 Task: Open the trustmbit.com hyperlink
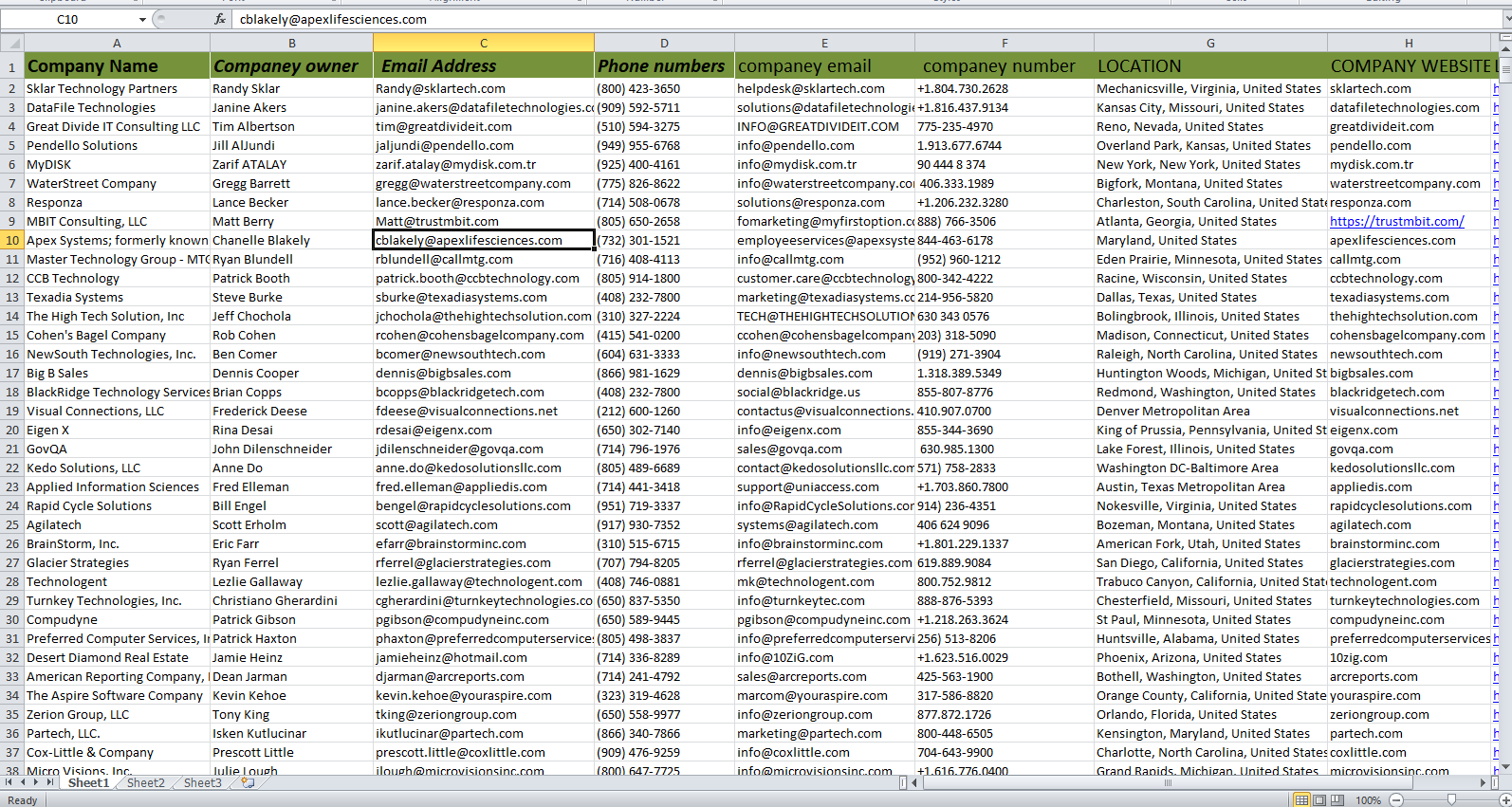pos(1396,221)
